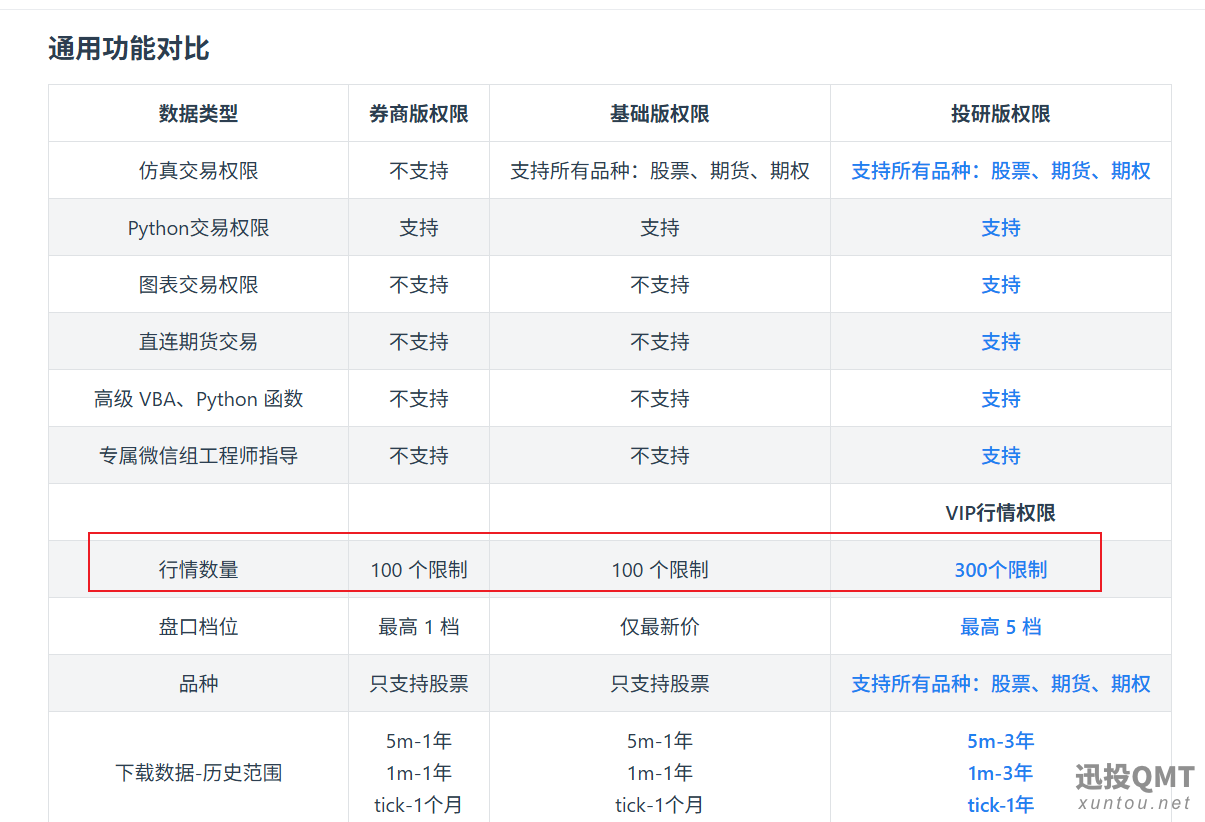The image size is (1205, 822).
Task: Click the 行情数量 row label
Action: coord(198,570)
